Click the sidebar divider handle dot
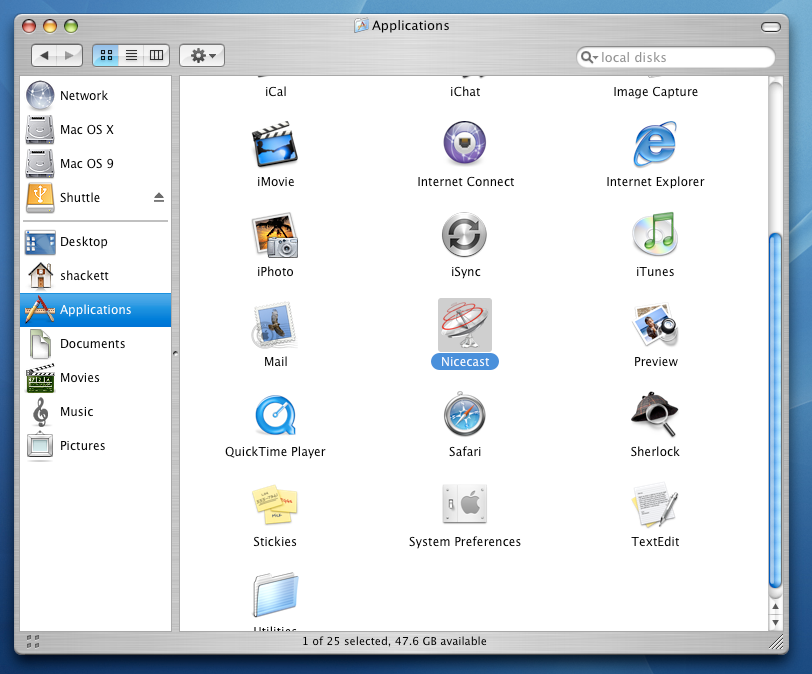This screenshot has height=674, width=812. pos(175,354)
